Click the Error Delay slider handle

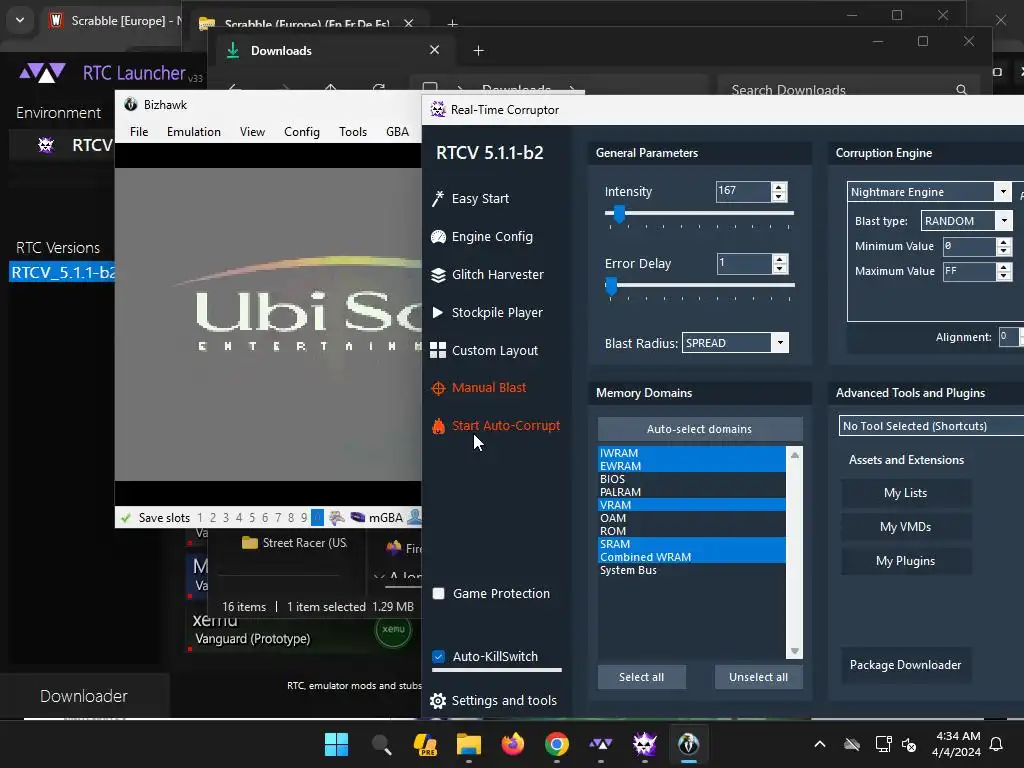coord(611,285)
